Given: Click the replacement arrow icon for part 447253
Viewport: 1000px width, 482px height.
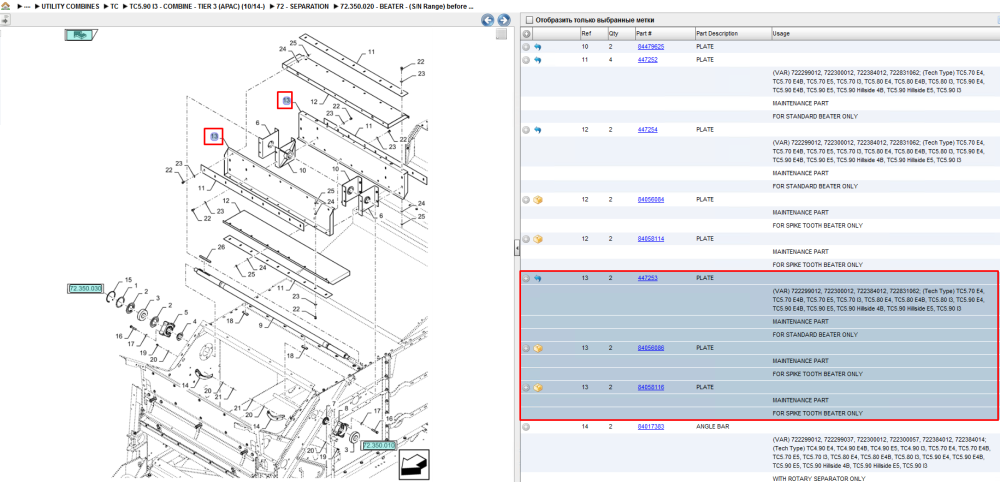Looking at the screenshot, I should coord(538,279).
